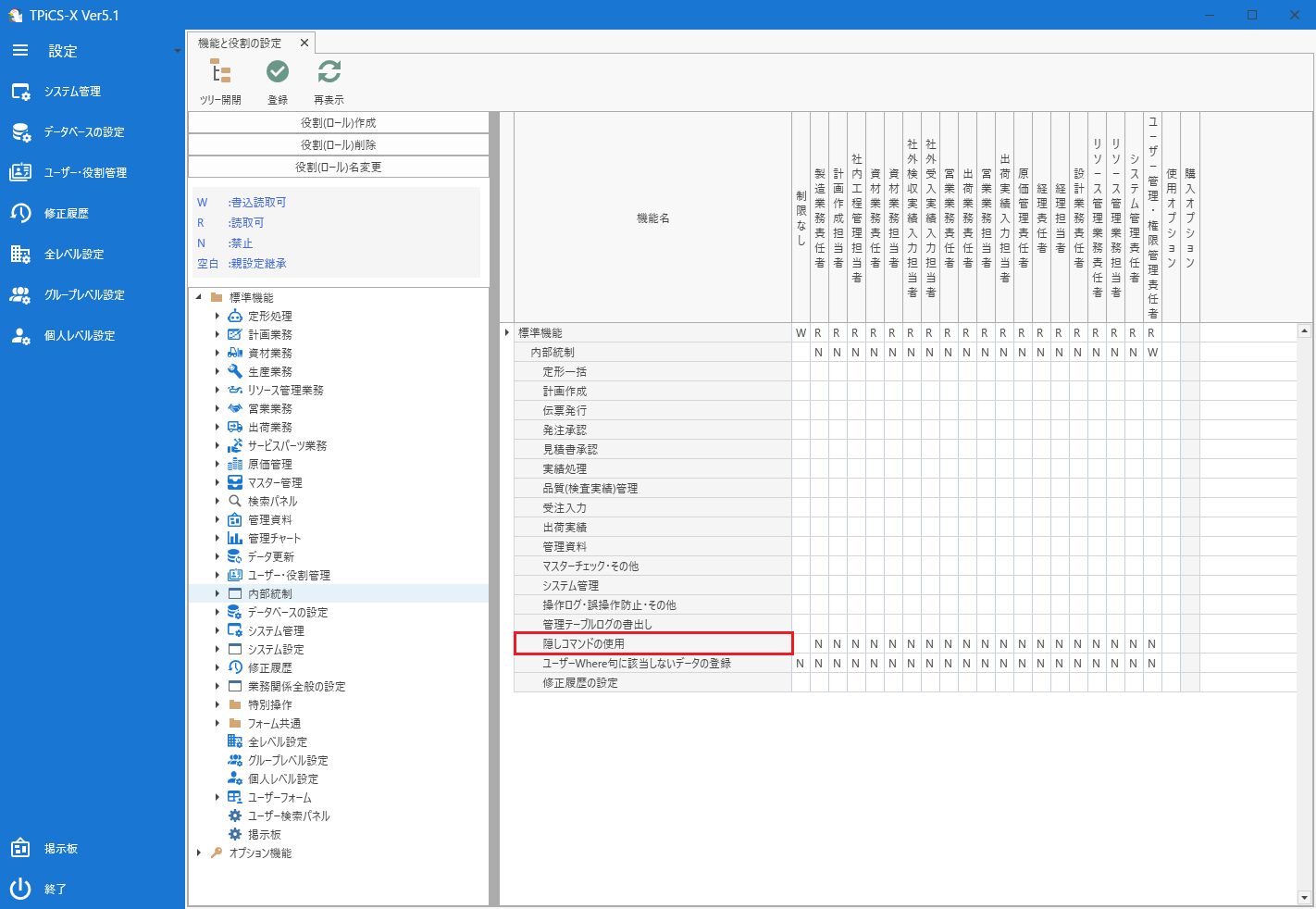Screen dimensions: 1316x909
Task: Click the 役割(ロール)作成 button
Action: tap(339, 123)
